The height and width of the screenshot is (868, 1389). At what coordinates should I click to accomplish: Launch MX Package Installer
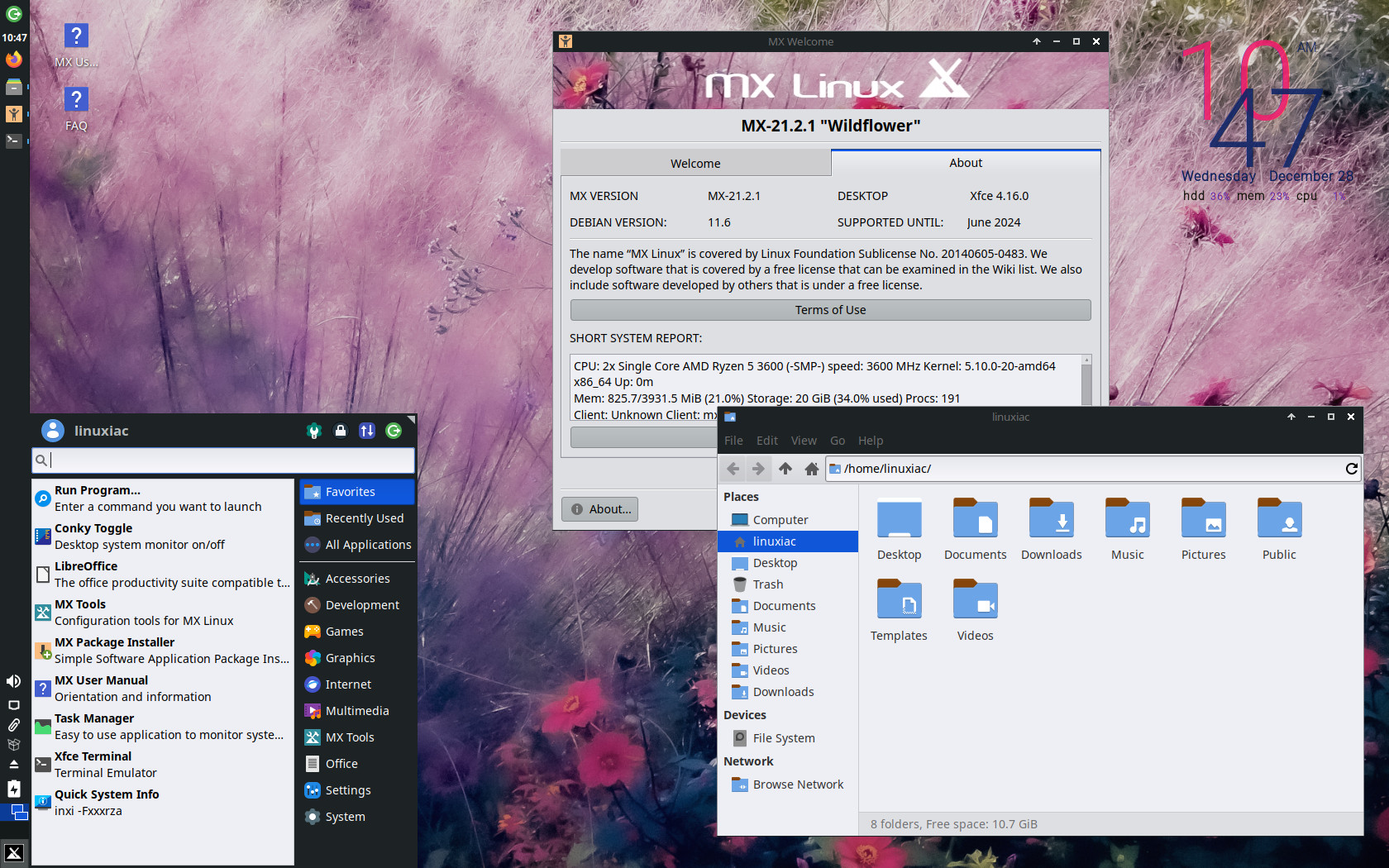(163, 651)
